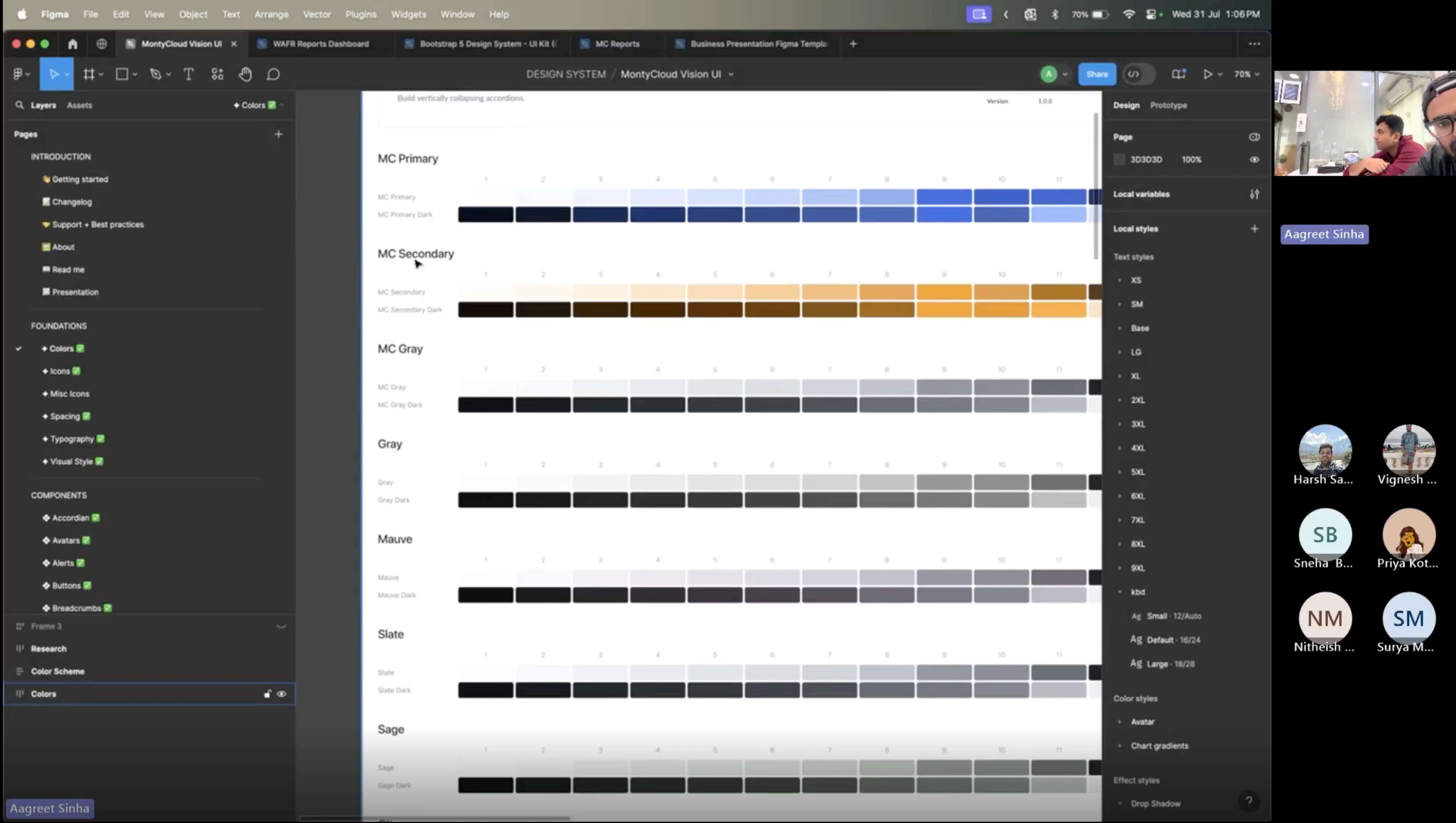Toggle Dev Mode switch
Viewport: 1456px width, 823px height.
[1138, 74]
